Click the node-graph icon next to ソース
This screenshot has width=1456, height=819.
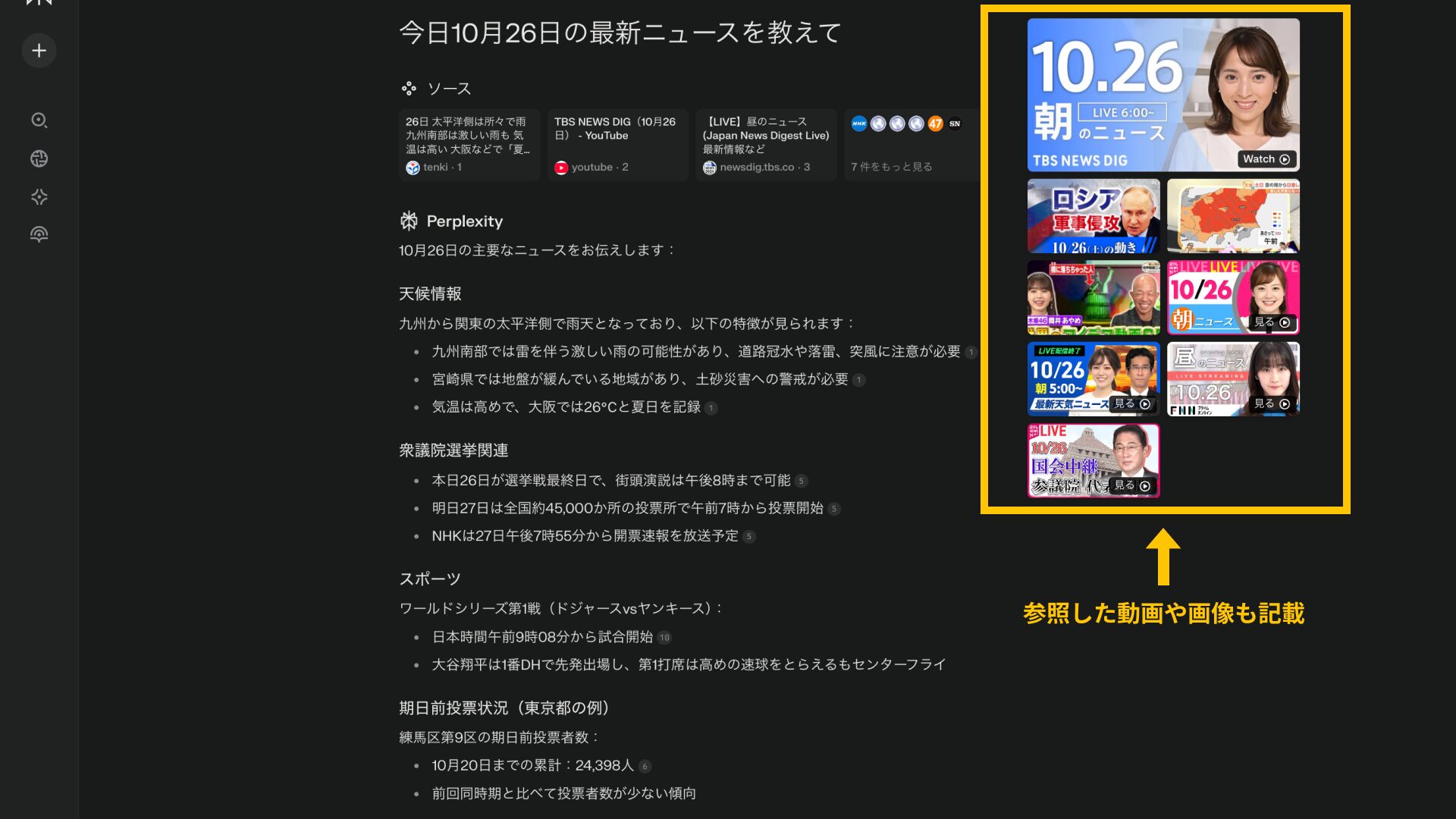(x=409, y=88)
